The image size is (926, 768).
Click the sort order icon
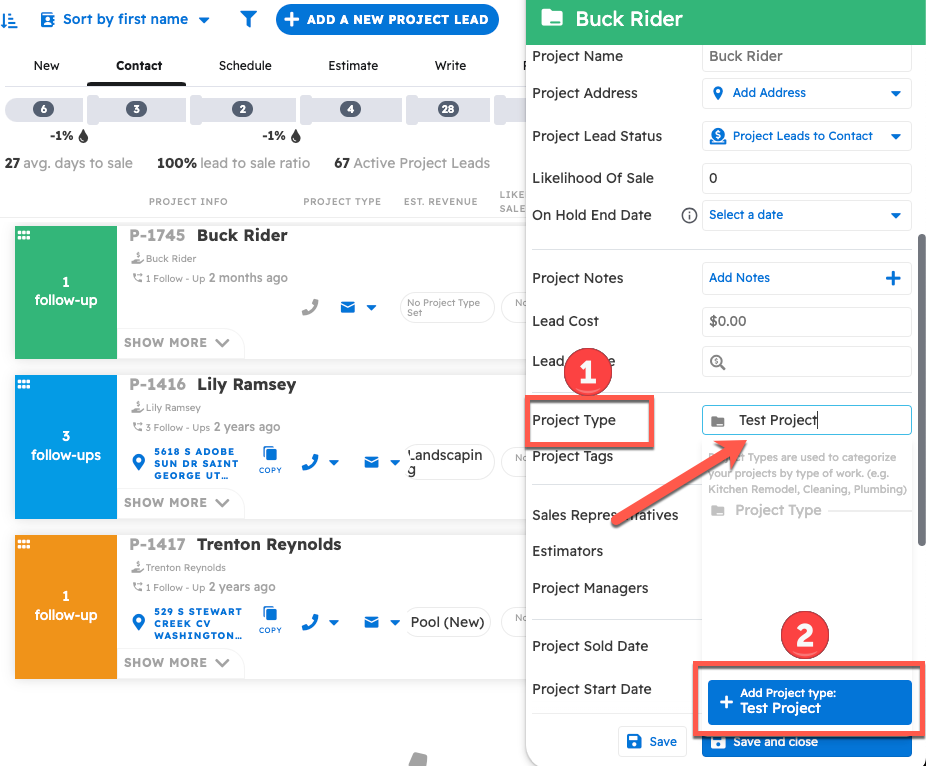click(9, 19)
